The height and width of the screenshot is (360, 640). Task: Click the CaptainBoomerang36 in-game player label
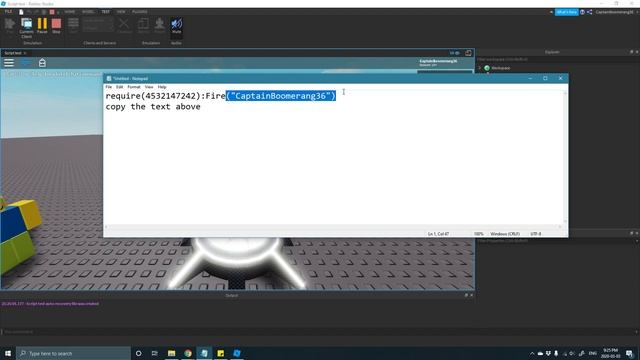point(438,61)
